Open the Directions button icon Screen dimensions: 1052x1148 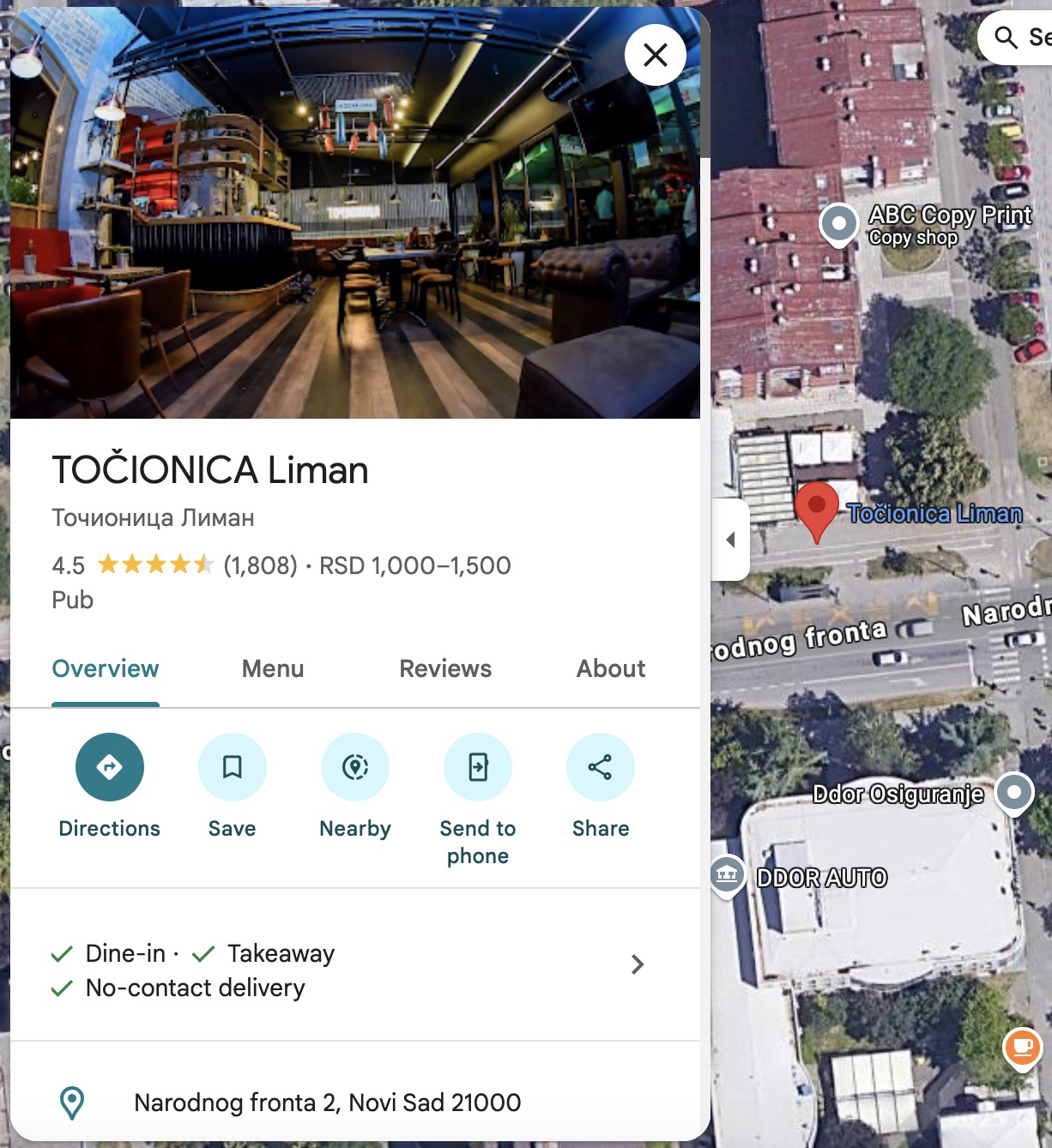(x=110, y=767)
